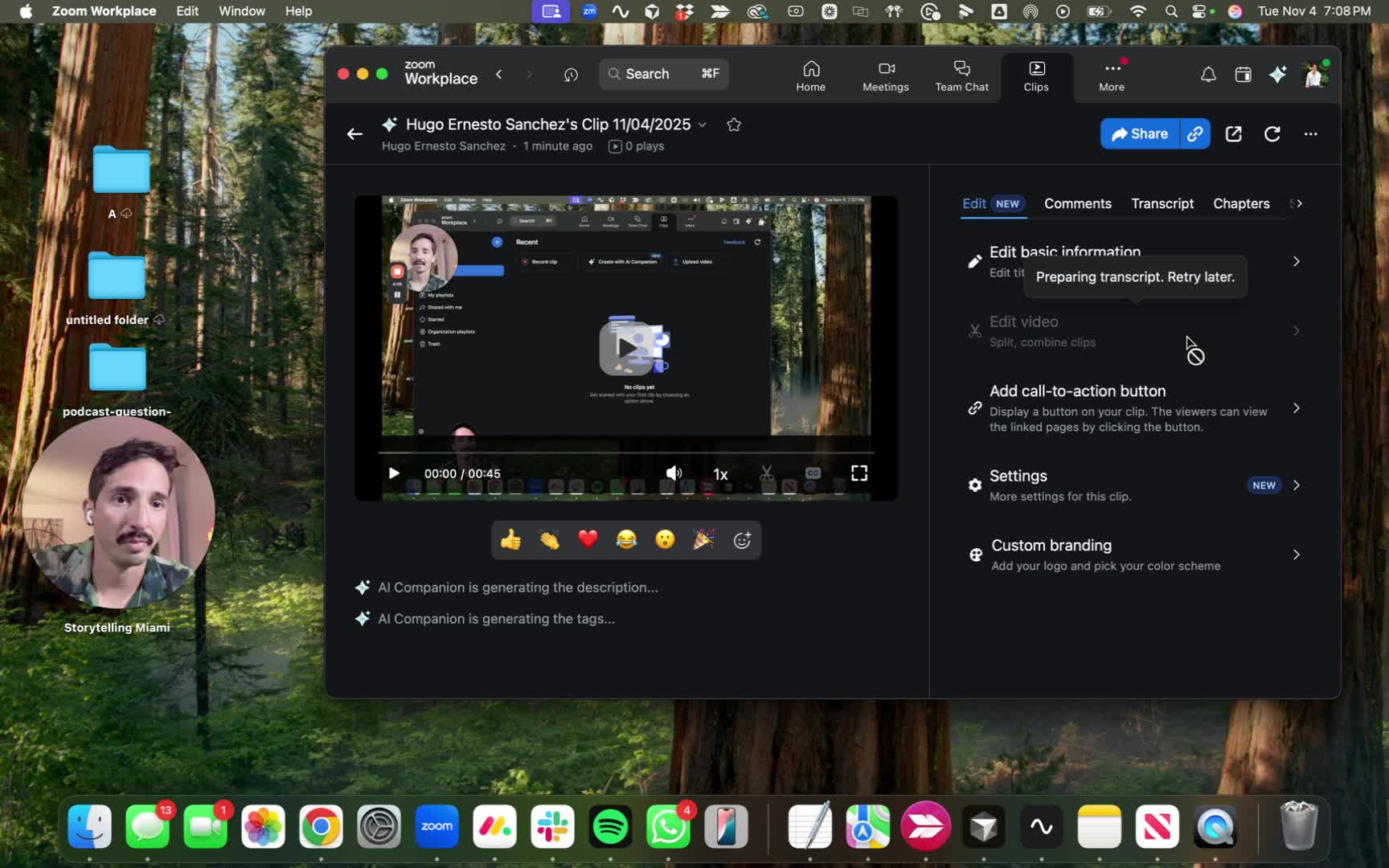Show more tabs with right arrow after Chapters
1389x868 pixels.
click(1298, 203)
